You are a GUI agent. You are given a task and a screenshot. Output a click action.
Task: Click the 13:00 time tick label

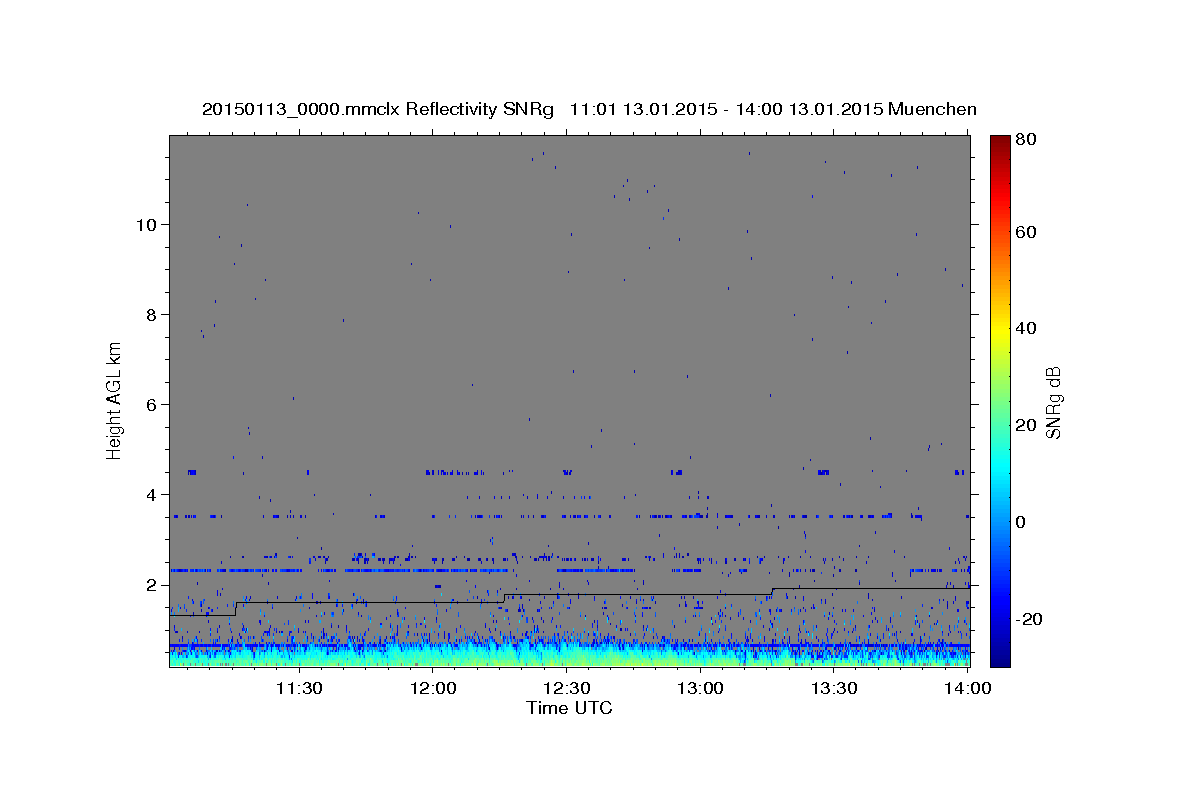click(700, 689)
